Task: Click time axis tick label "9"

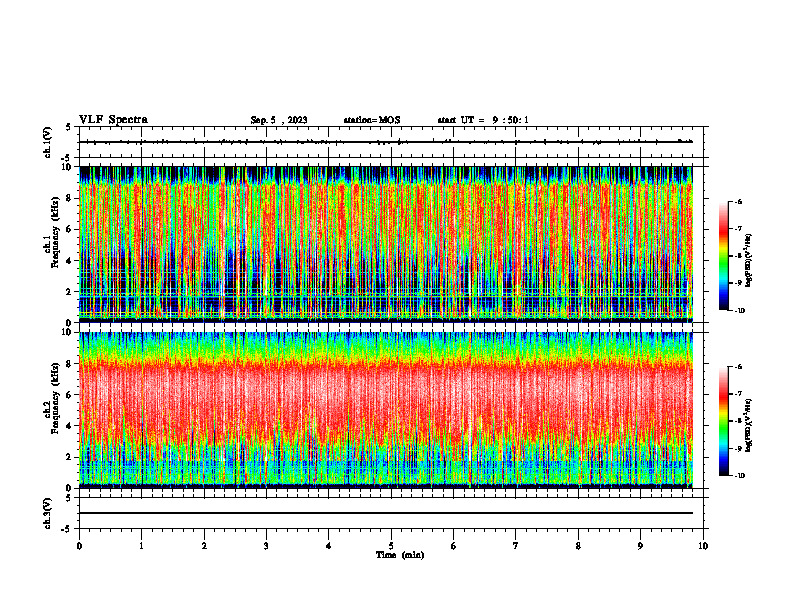Action: click(x=640, y=546)
